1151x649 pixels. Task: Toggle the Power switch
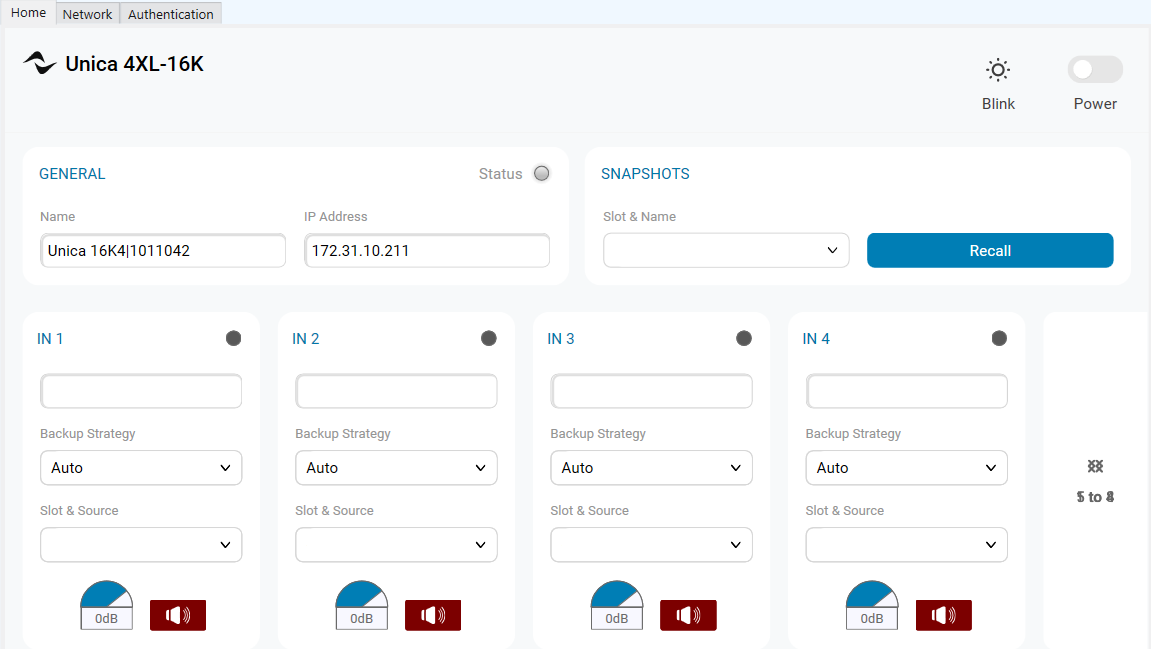pyautogui.click(x=1094, y=70)
